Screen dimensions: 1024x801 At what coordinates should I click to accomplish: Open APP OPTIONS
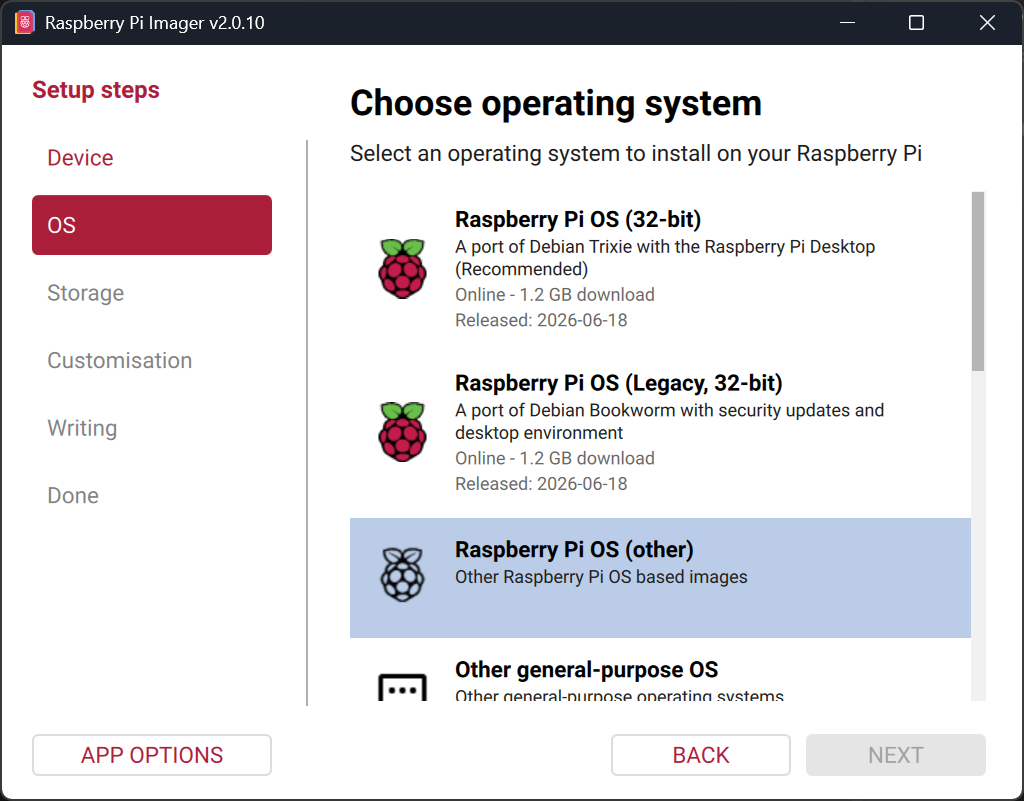152,755
